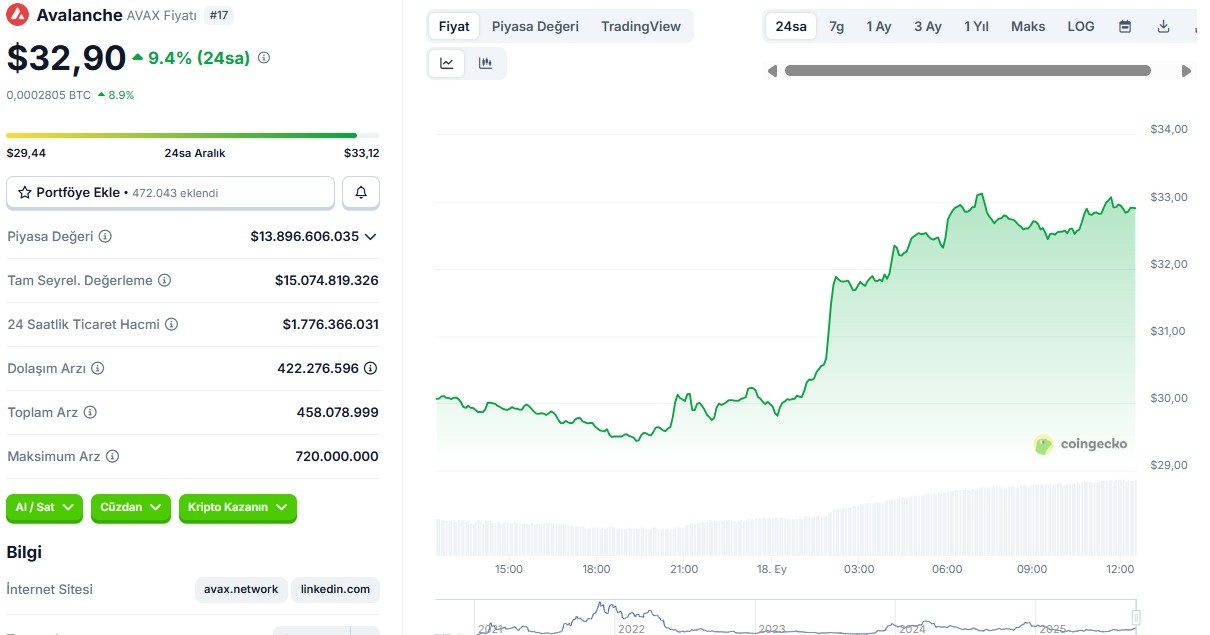Click the price alert bell icon
The width and height of the screenshot is (1210, 635).
click(x=361, y=193)
